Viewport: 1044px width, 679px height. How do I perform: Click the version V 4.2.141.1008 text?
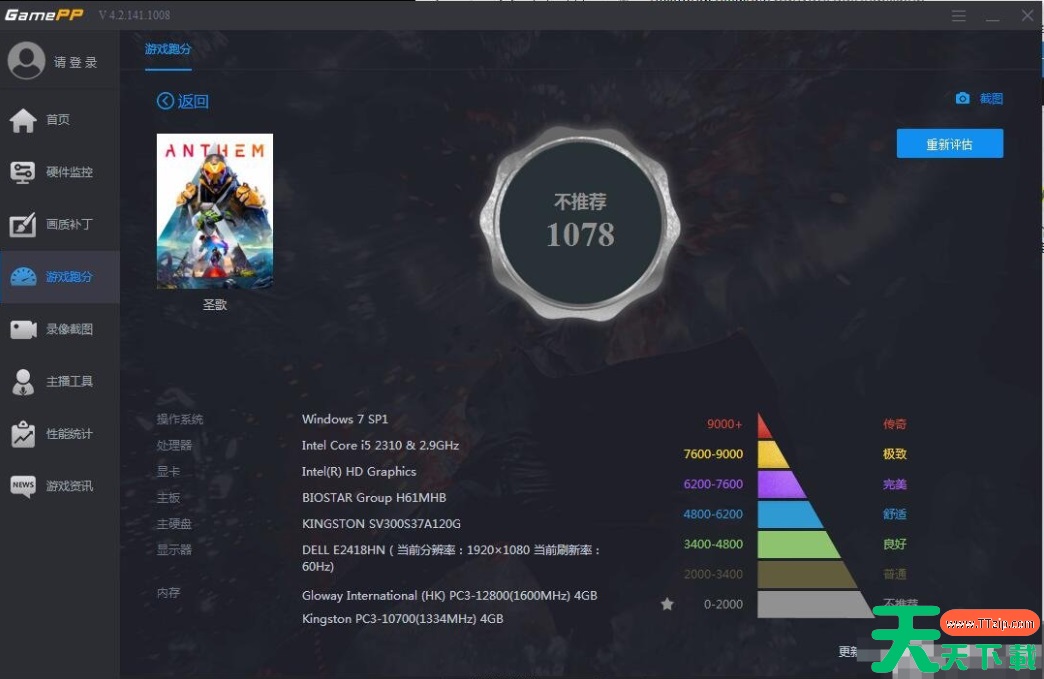pyautogui.click(x=134, y=15)
